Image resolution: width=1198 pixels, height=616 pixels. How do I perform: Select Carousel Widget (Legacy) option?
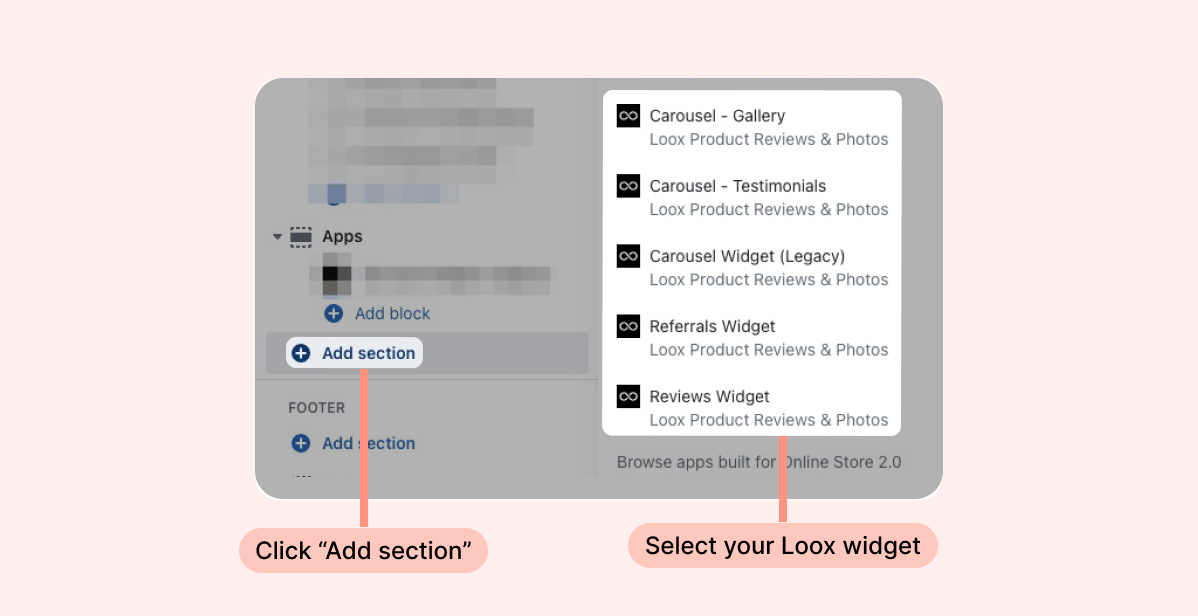click(x=752, y=267)
